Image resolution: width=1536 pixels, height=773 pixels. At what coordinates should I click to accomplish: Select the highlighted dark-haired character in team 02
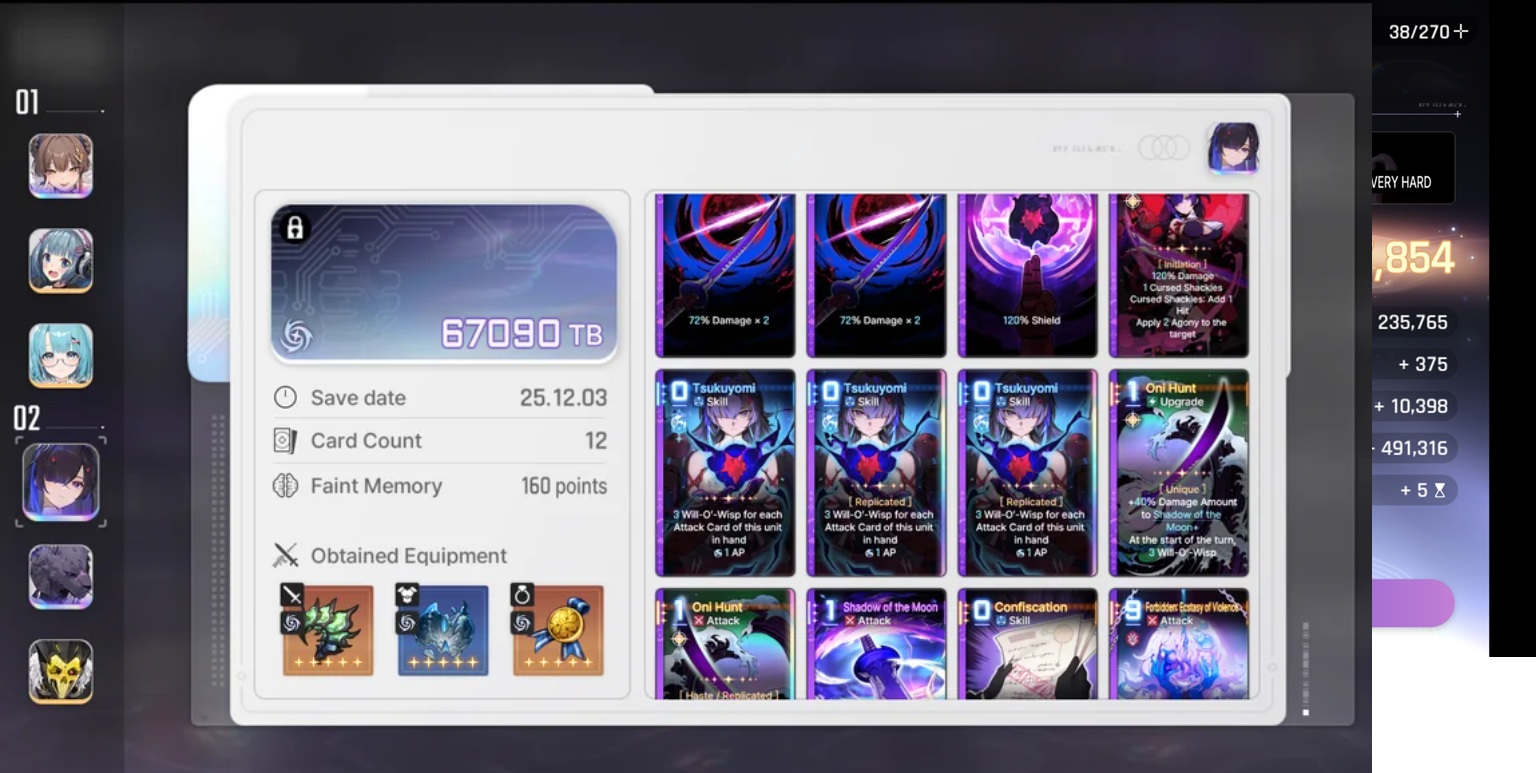pyautogui.click(x=61, y=482)
